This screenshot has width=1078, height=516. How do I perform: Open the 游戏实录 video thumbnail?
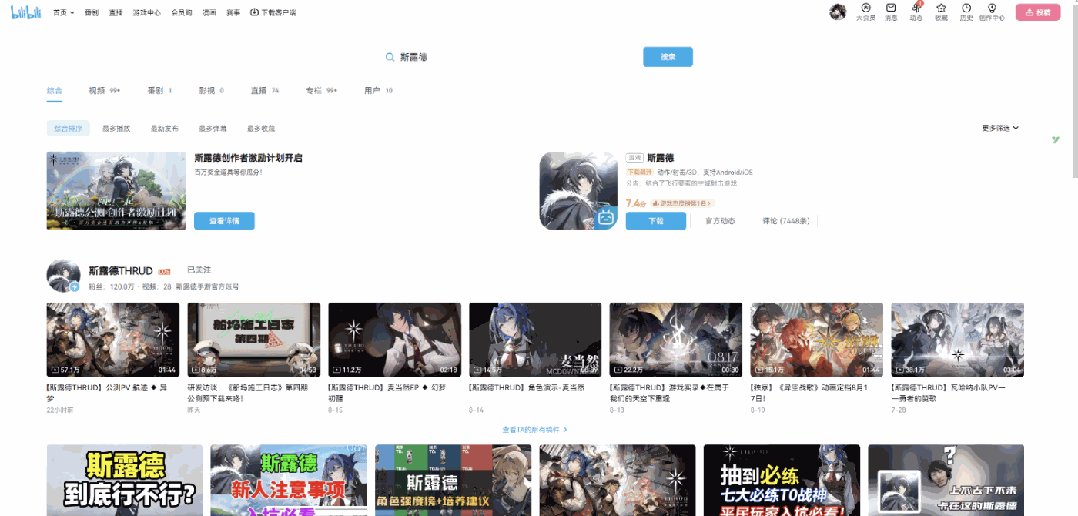[x=676, y=340]
